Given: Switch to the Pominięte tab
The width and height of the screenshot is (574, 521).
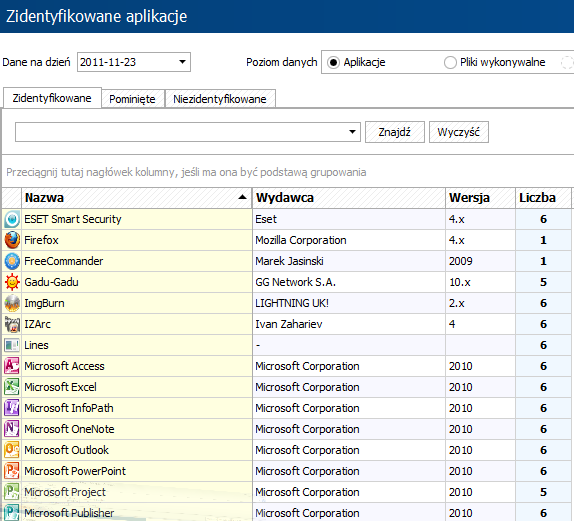Looking at the screenshot, I should [133, 99].
